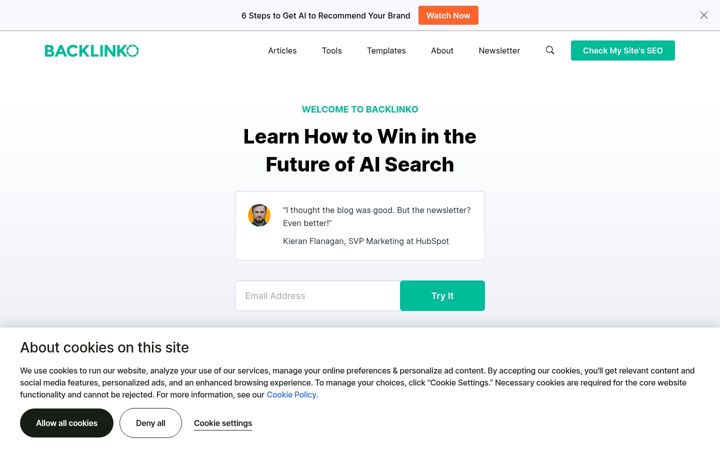Screen dimensions: 720x450
Task: Click the newsletter testimonial quote card
Action: coord(360,226)
